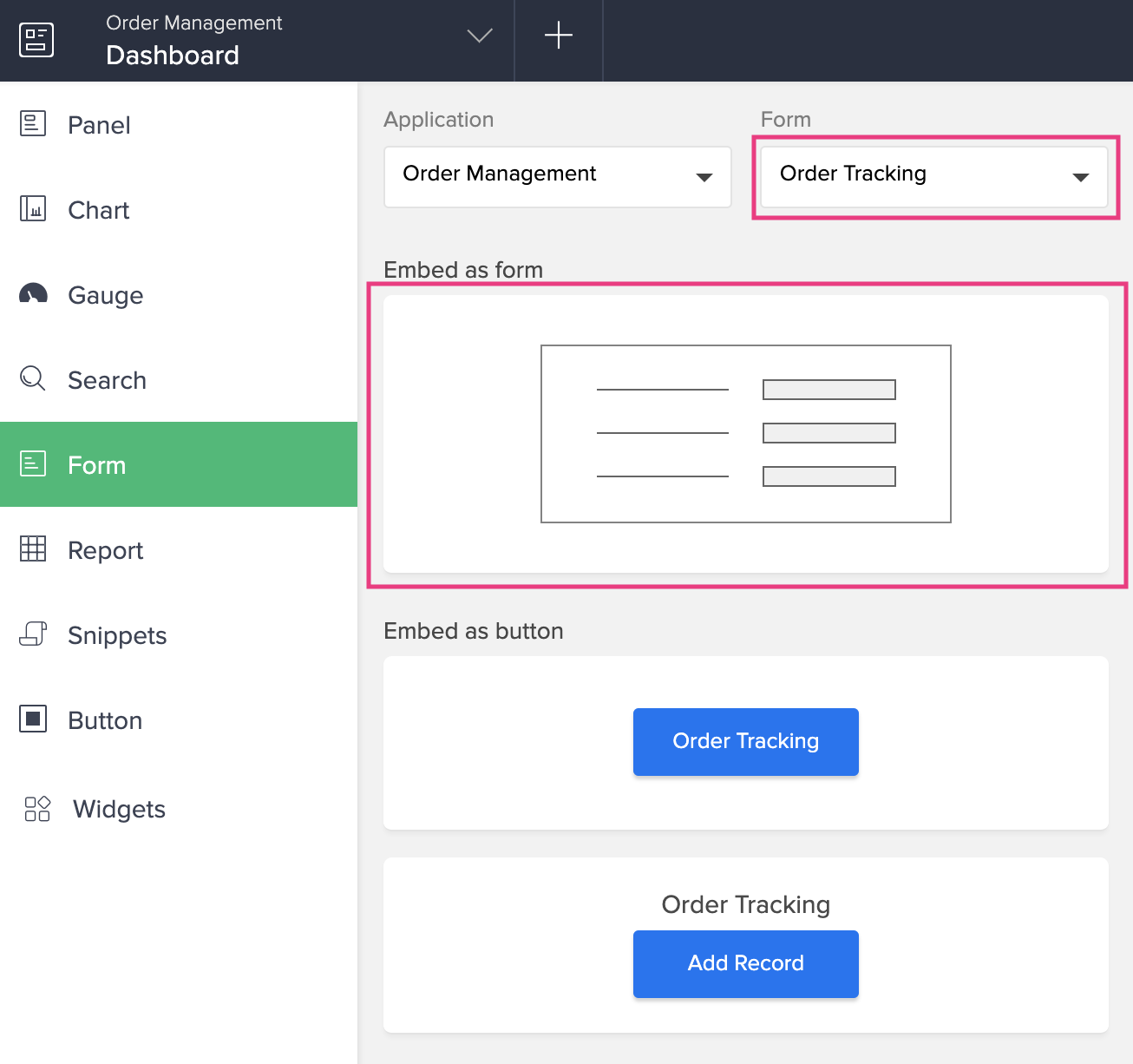Select the Button element icon
Image resolution: width=1133 pixels, height=1064 pixels.
click(x=33, y=719)
